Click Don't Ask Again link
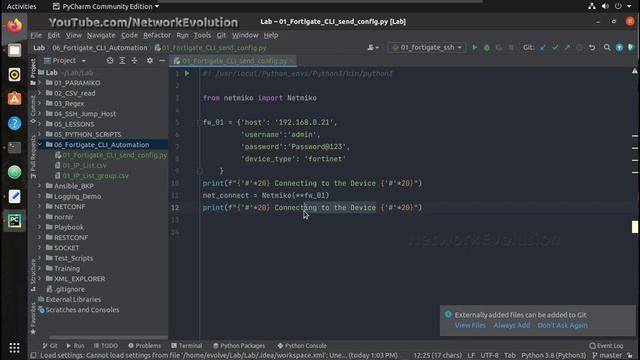640x360 pixels. pos(562,325)
